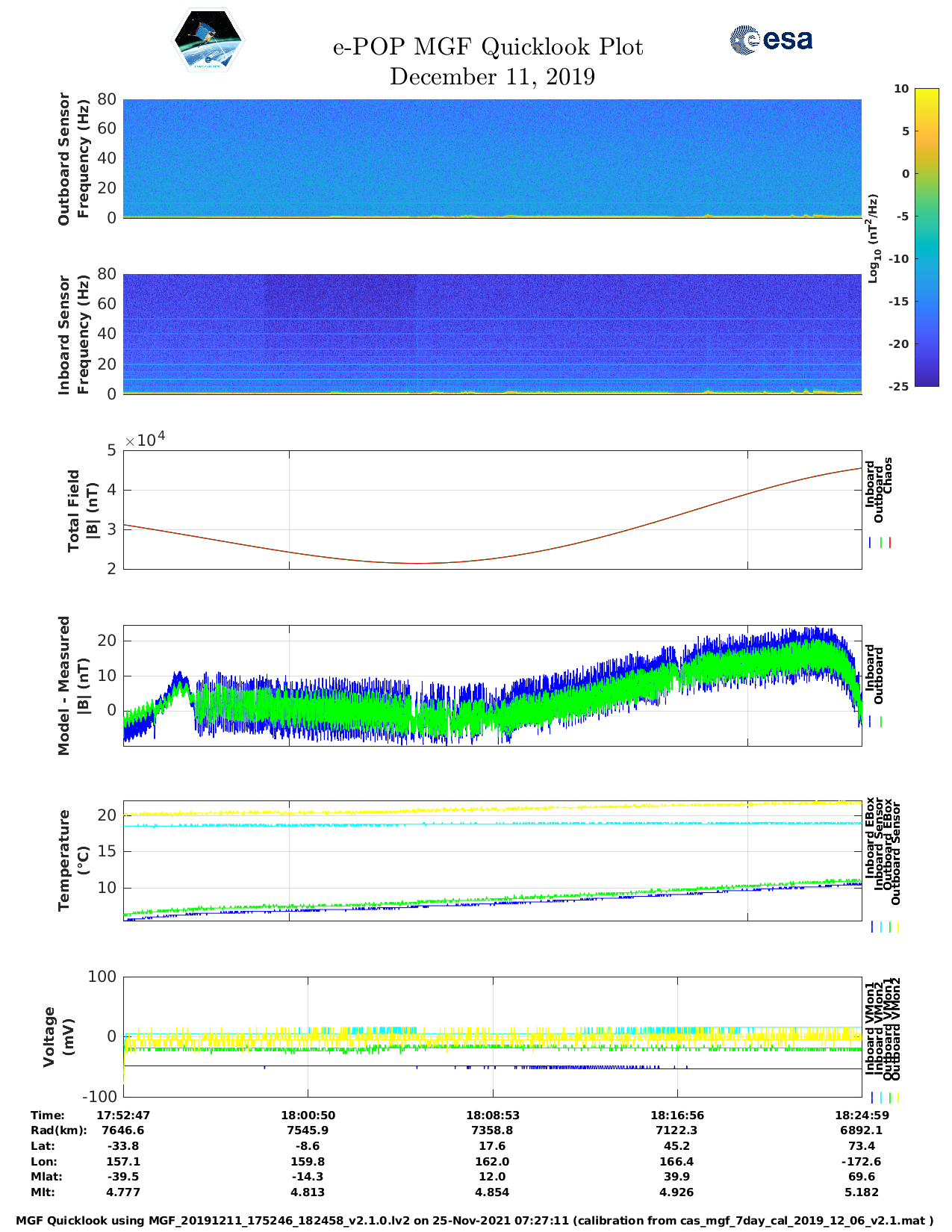
Task: Click the CASSIOPE hexagon satellite logo
Action: (208, 41)
